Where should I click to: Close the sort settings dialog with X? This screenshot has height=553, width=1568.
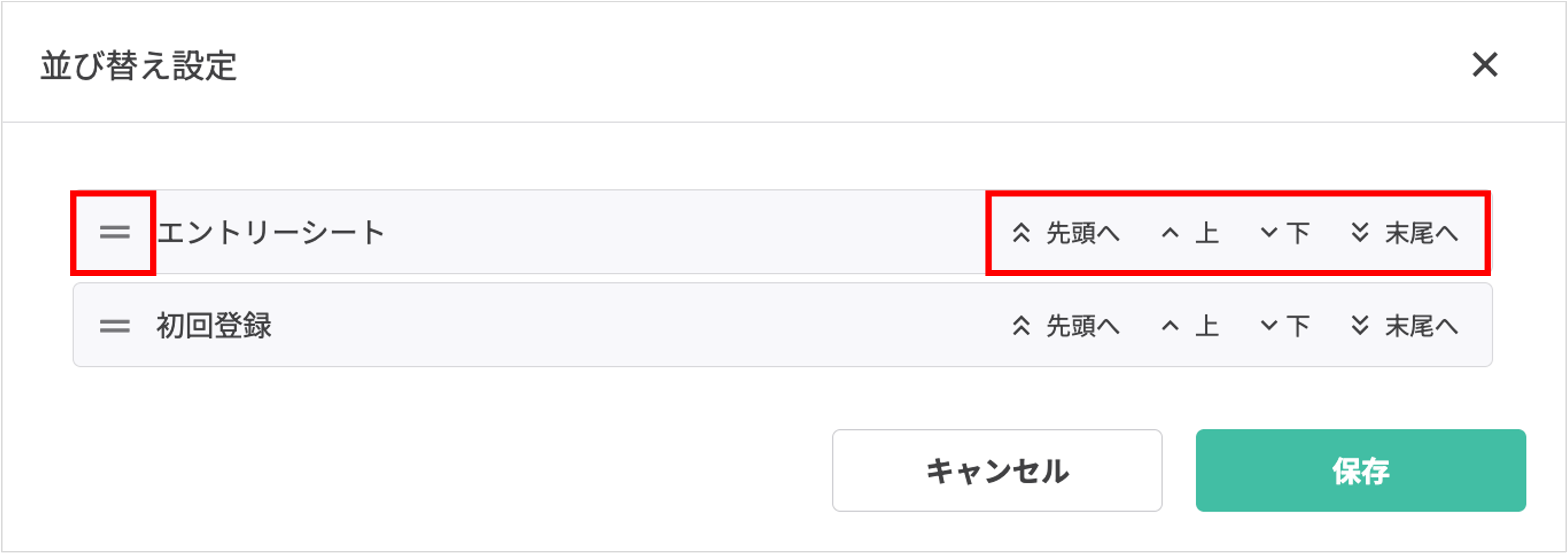pyautogui.click(x=1485, y=66)
